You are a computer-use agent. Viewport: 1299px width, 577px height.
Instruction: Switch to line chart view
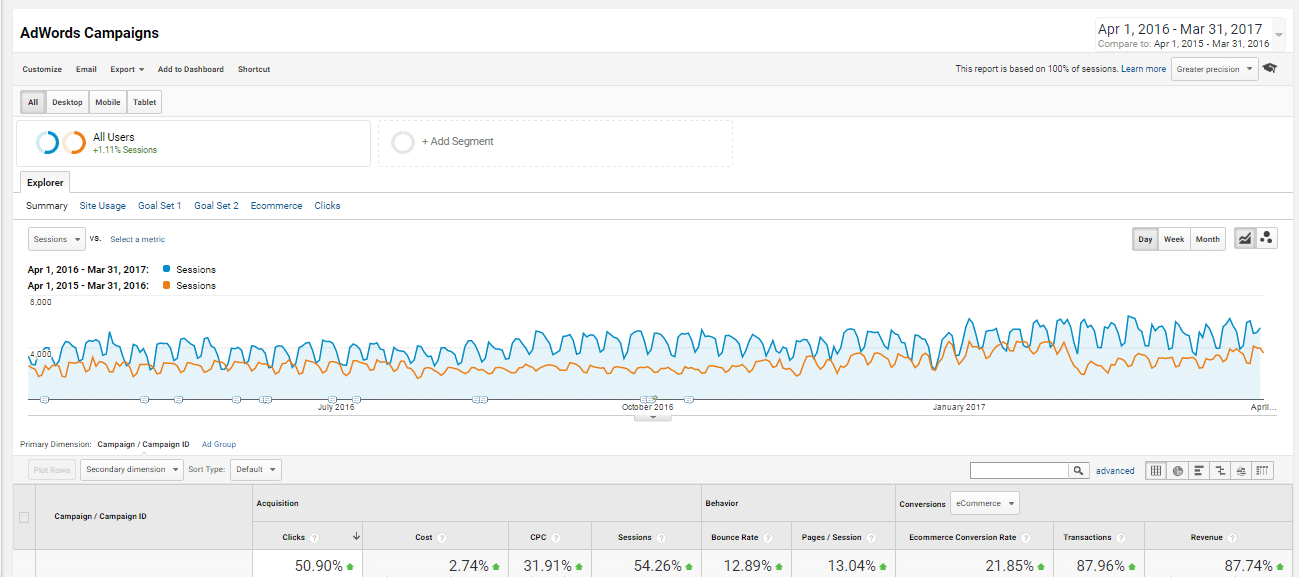click(x=1245, y=239)
